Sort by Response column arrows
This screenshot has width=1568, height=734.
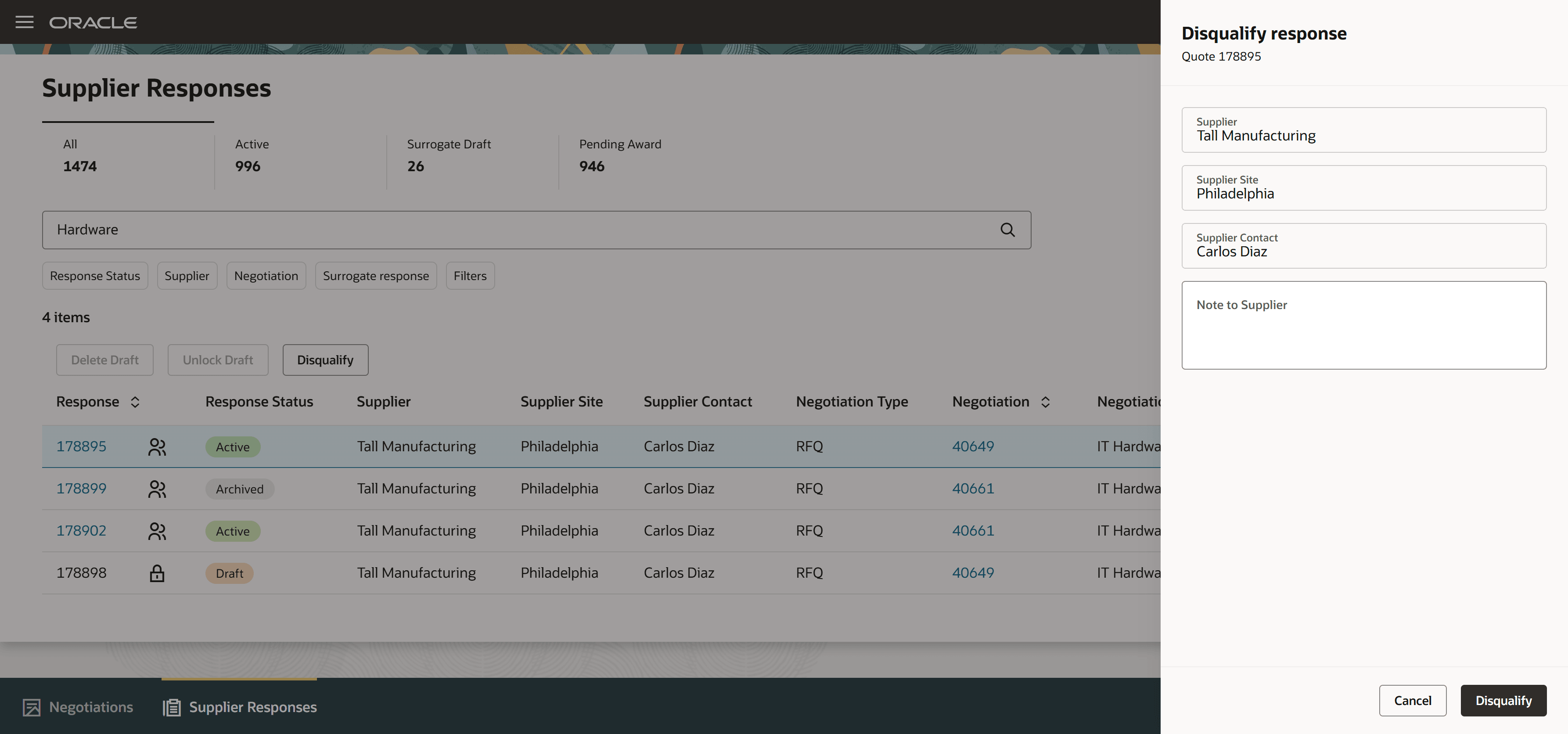[135, 402]
